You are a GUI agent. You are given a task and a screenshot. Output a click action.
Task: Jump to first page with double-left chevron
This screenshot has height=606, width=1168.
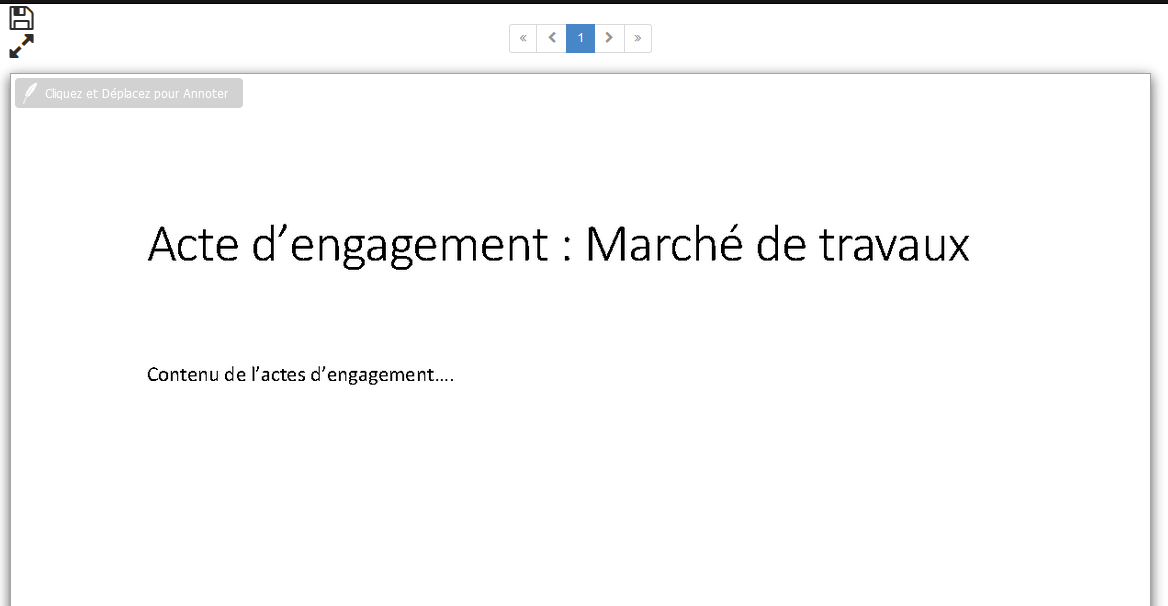(x=523, y=39)
